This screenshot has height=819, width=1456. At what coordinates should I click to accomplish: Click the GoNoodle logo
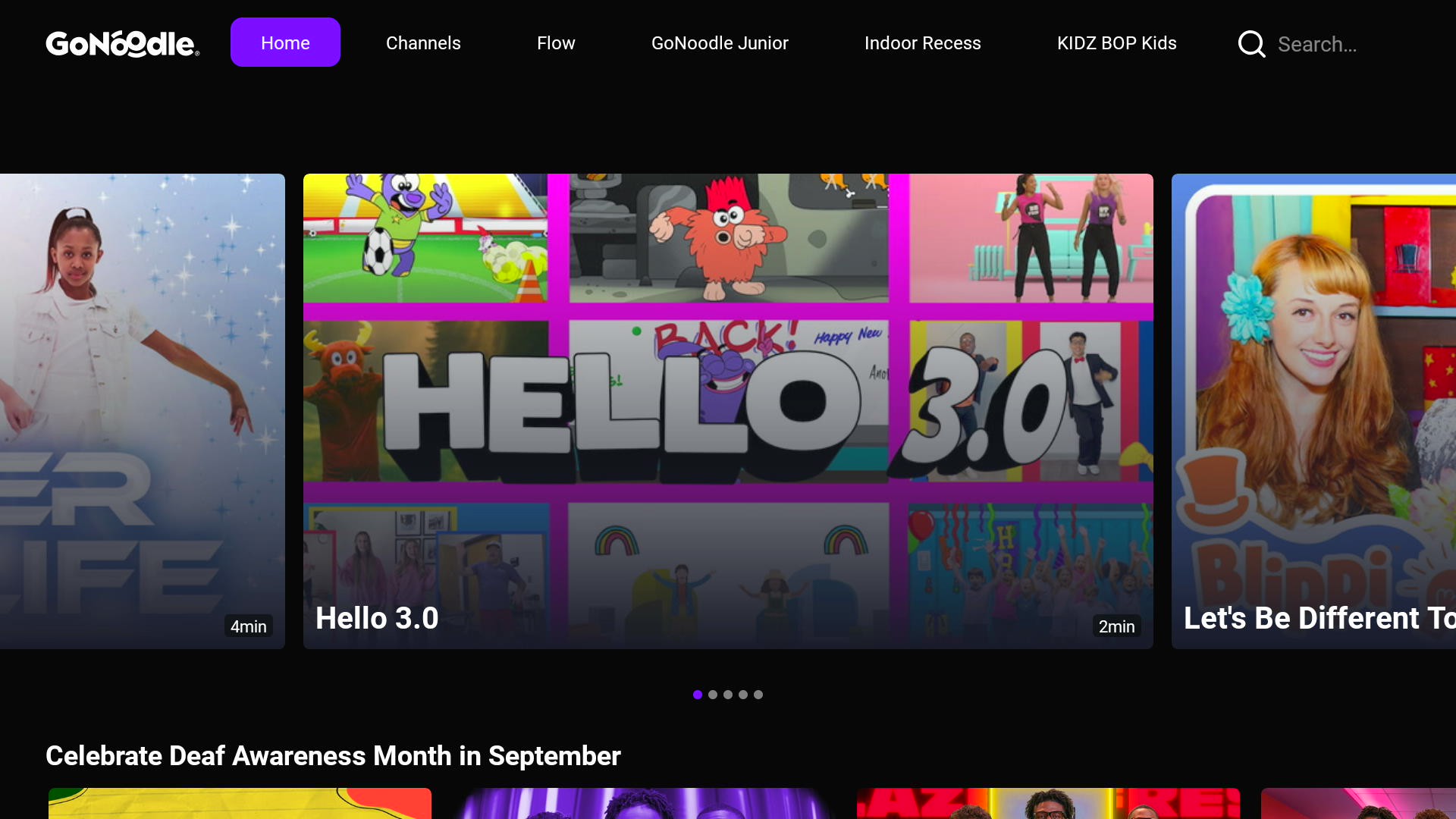tap(121, 43)
